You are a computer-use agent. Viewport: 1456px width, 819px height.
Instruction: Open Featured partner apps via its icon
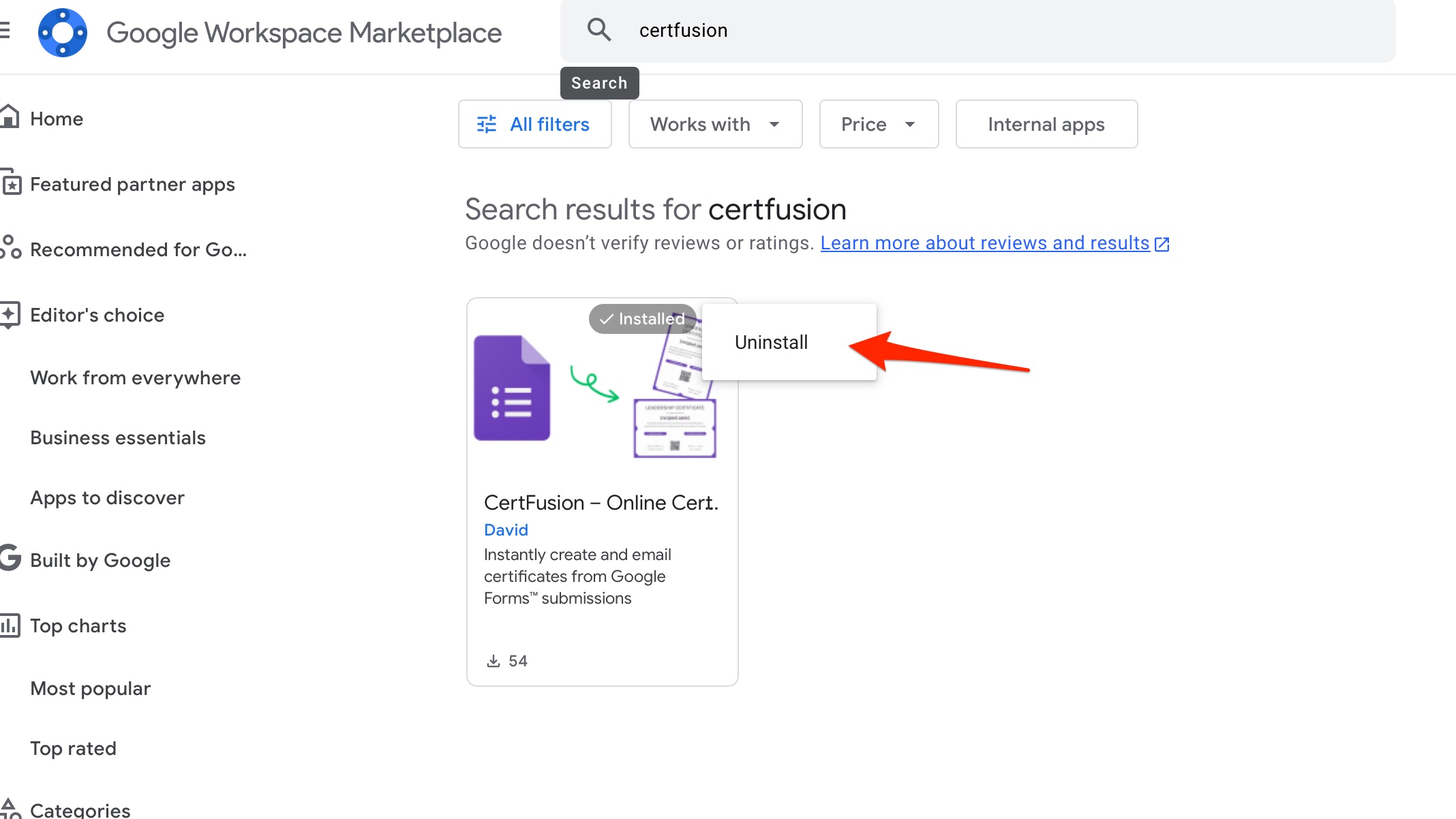[11, 184]
